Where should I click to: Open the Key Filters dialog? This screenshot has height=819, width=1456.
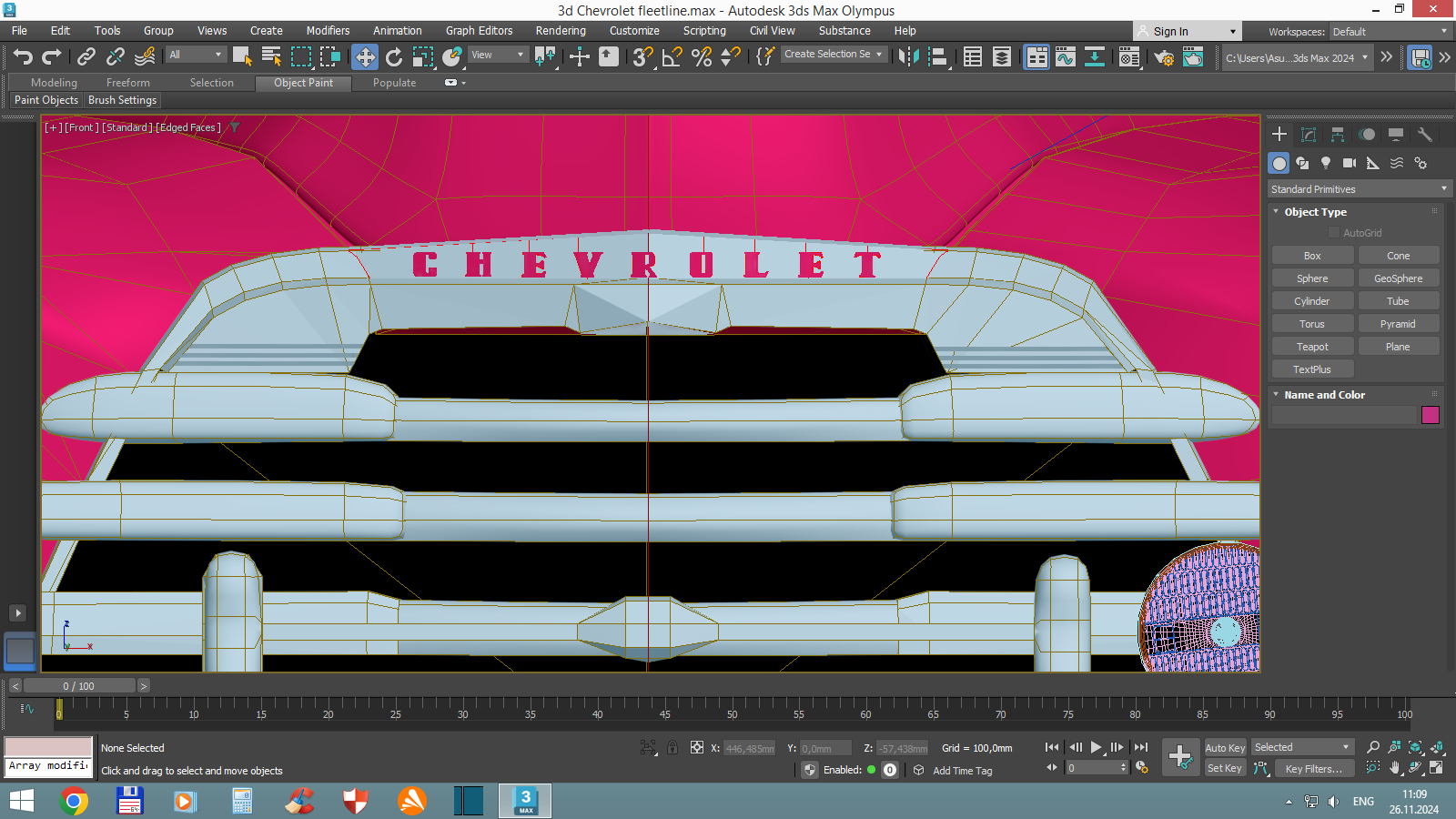pos(1314,769)
